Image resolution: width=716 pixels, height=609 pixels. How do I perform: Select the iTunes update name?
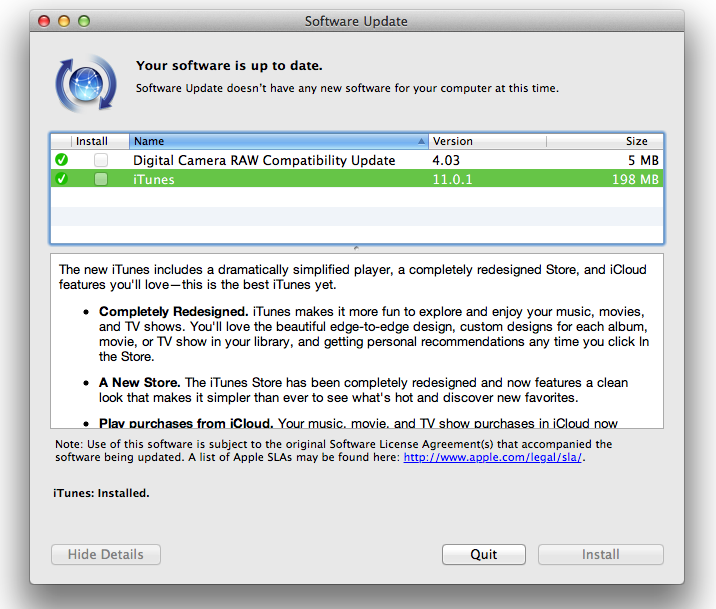[154, 179]
